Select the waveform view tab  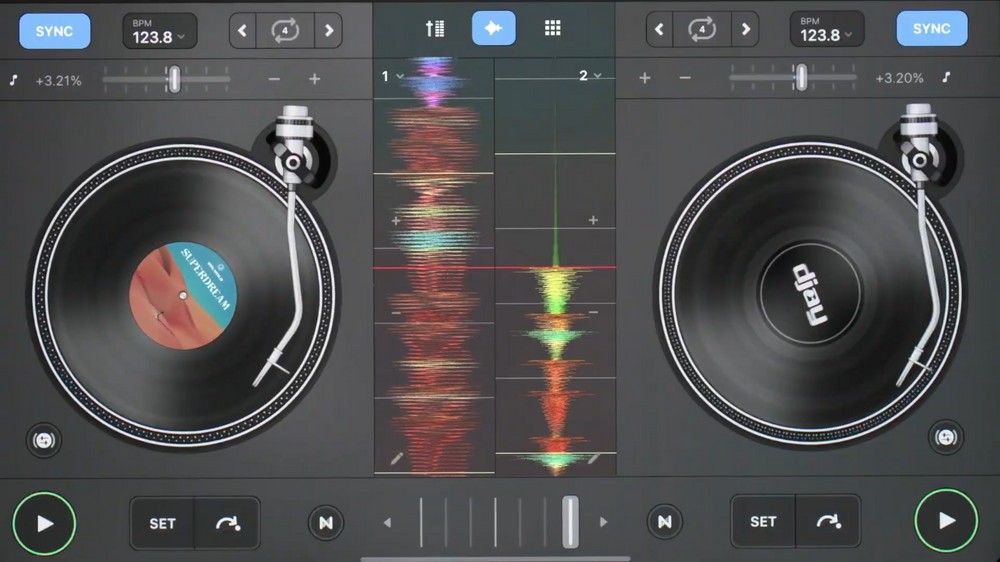pyautogui.click(x=494, y=28)
